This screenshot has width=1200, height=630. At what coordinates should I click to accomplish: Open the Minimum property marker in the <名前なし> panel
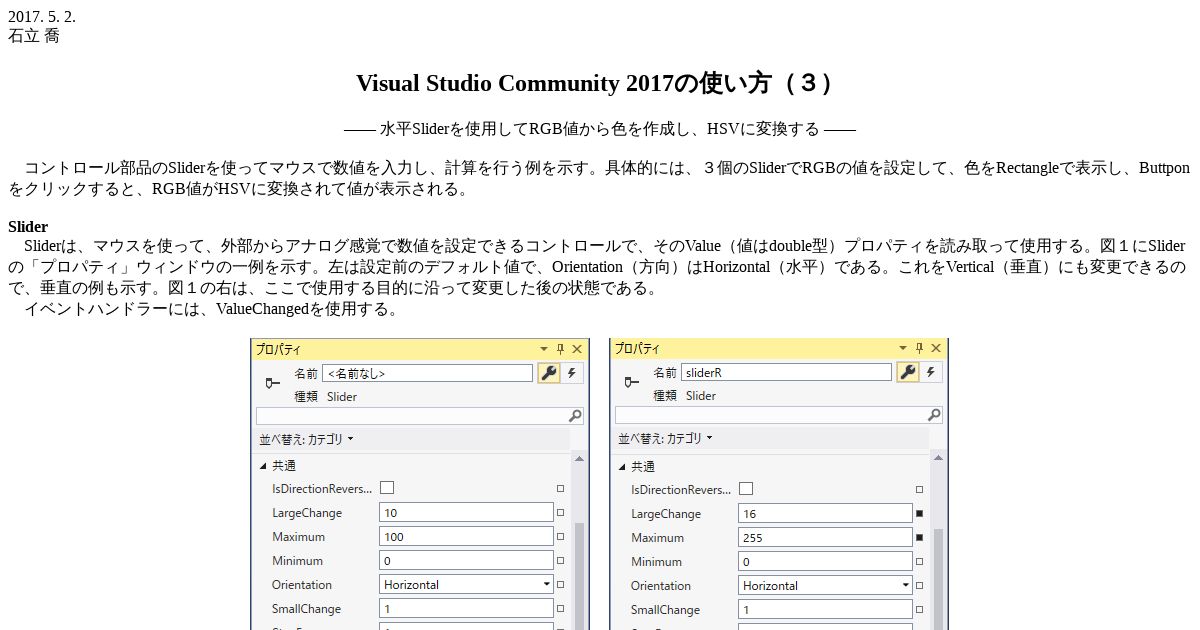pos(560,560)
